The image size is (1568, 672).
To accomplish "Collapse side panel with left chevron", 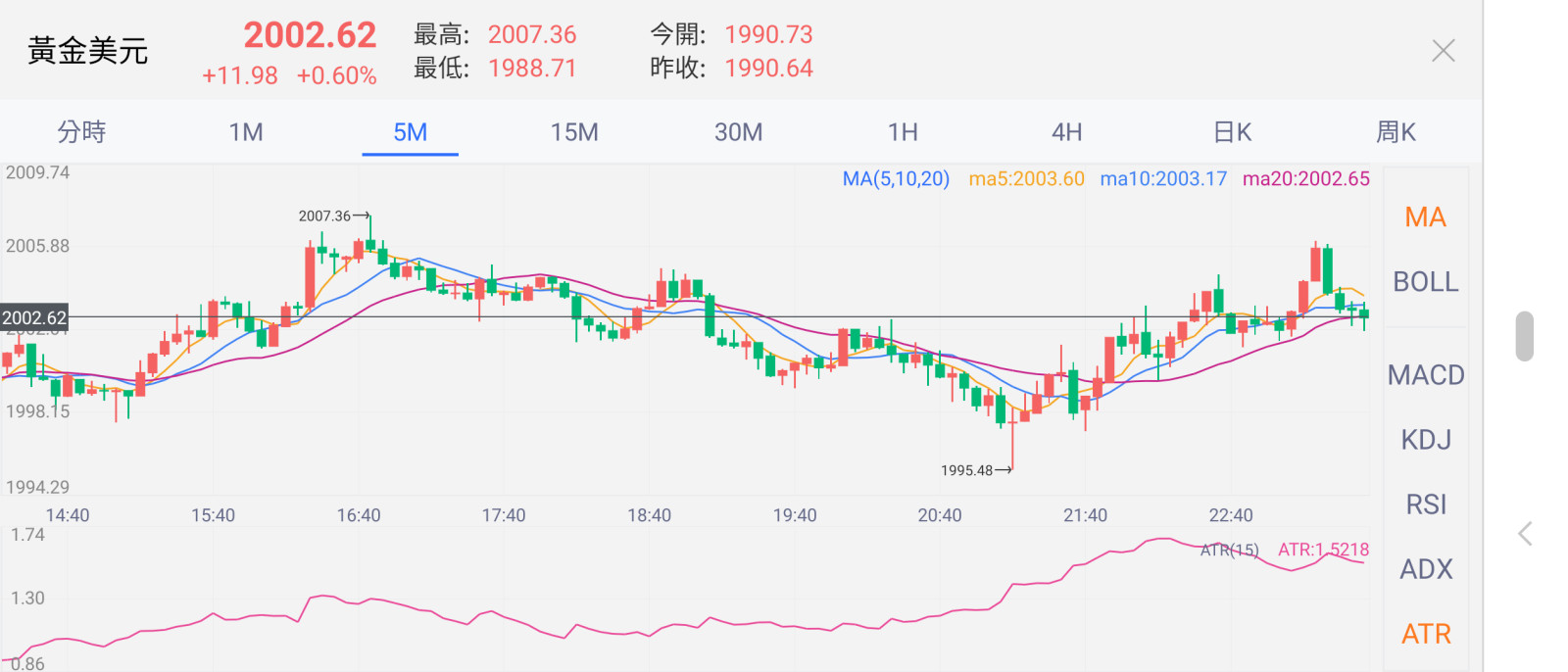I will (1525, 534).
